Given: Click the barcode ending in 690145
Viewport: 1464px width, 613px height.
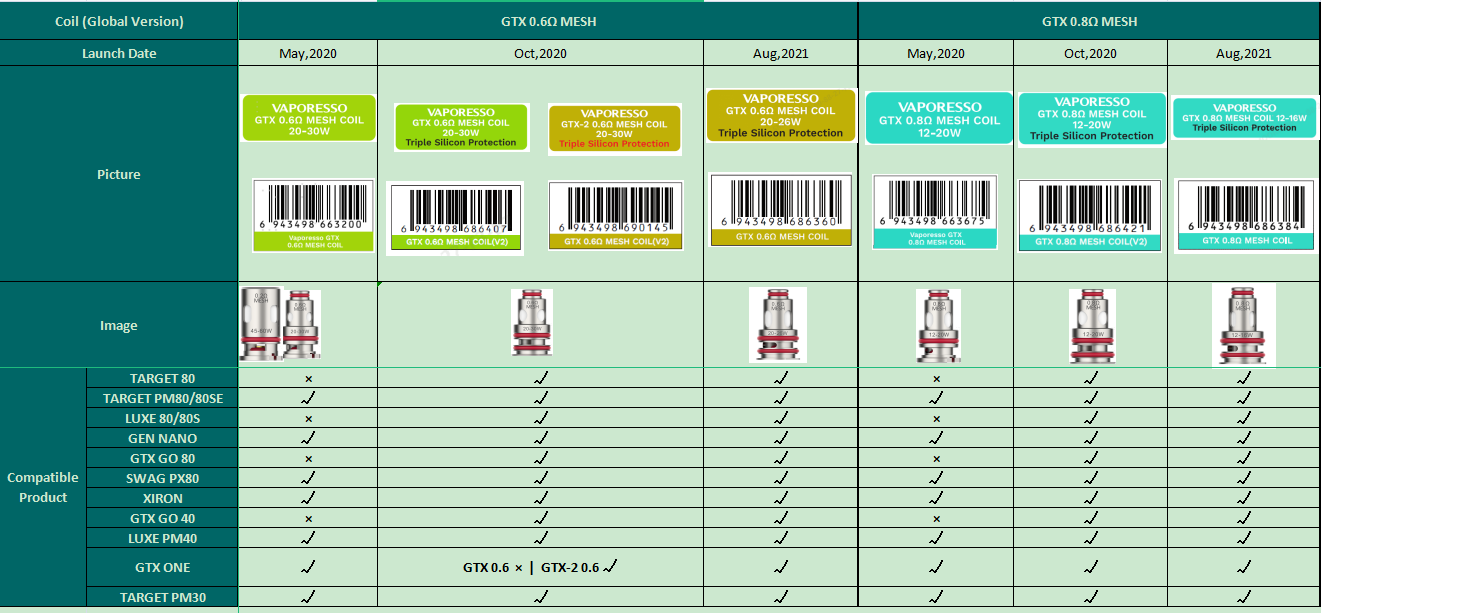Looking at the screenshot, I should point(616,215).
